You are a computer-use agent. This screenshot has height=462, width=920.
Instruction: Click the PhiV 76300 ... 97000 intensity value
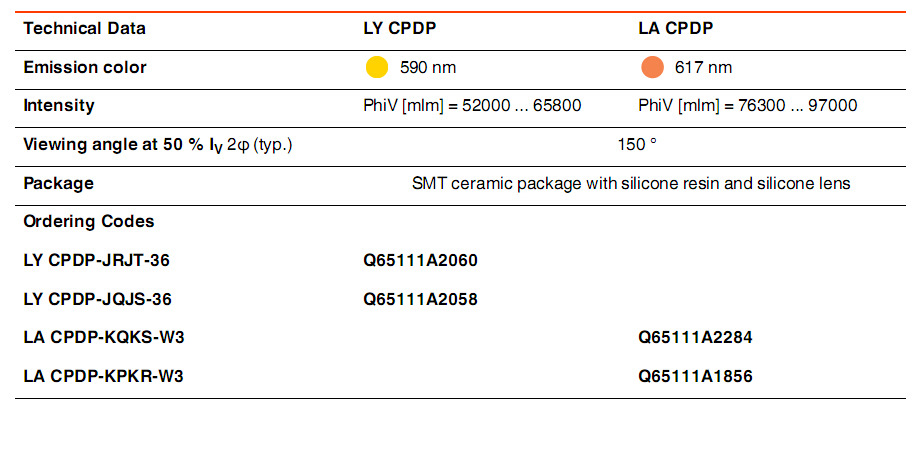[x=748, y=106]
